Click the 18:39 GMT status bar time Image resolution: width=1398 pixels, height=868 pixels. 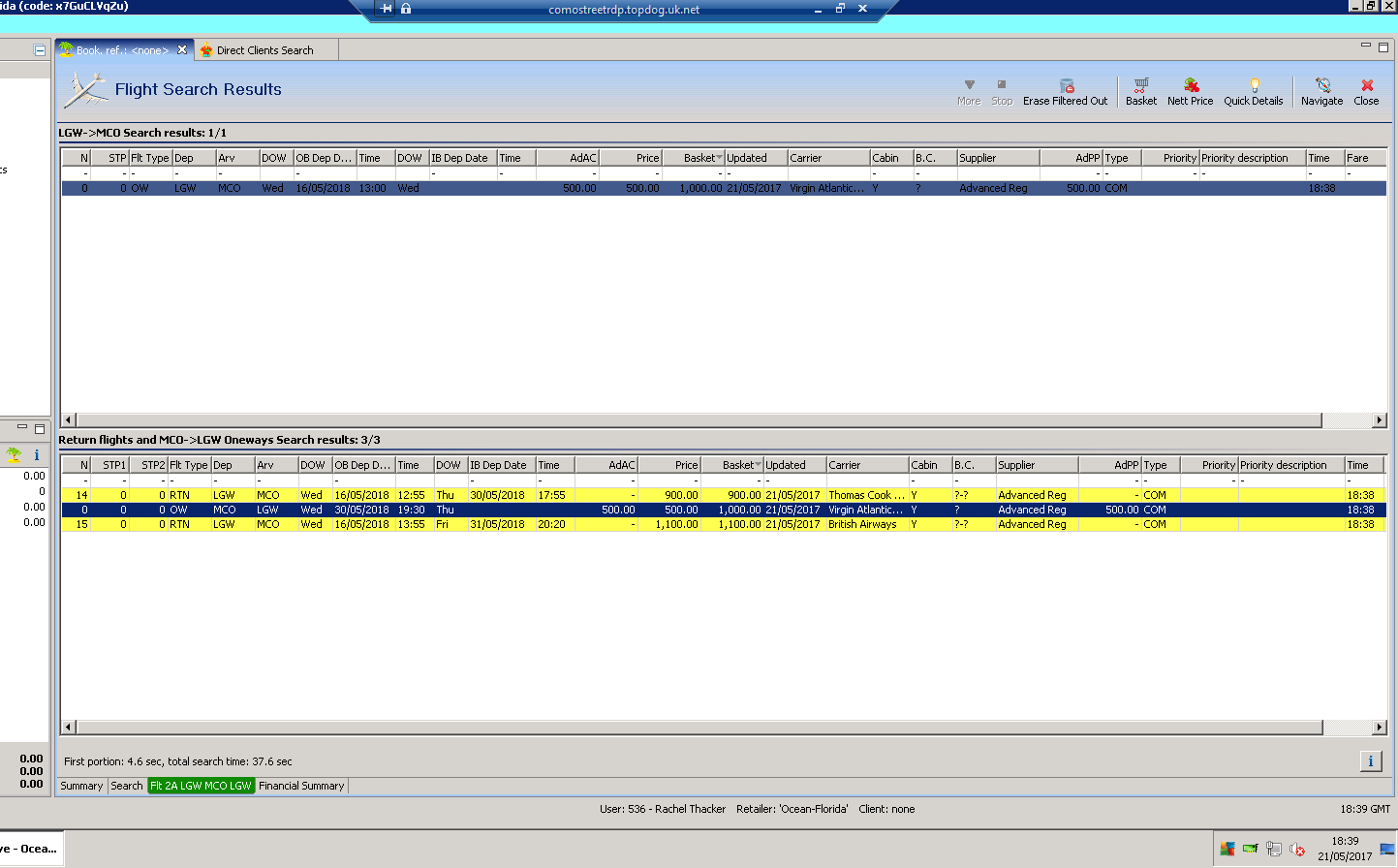1365,809
